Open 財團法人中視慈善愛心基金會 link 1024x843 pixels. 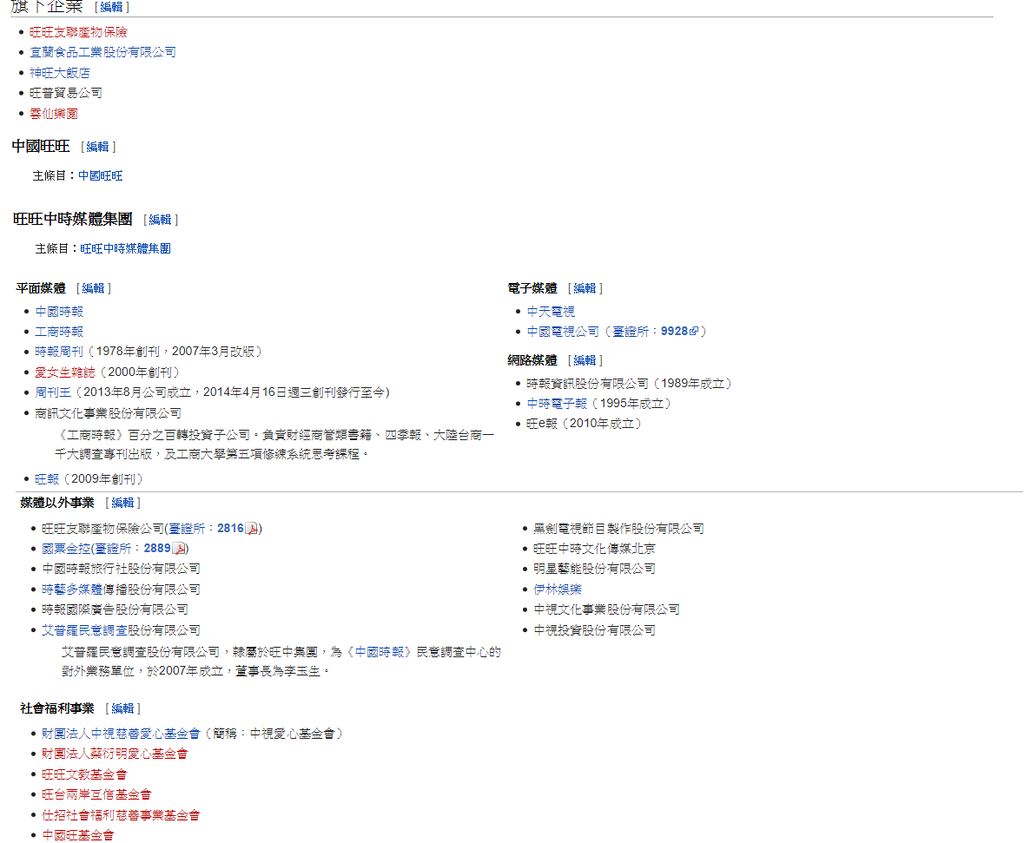121,734
